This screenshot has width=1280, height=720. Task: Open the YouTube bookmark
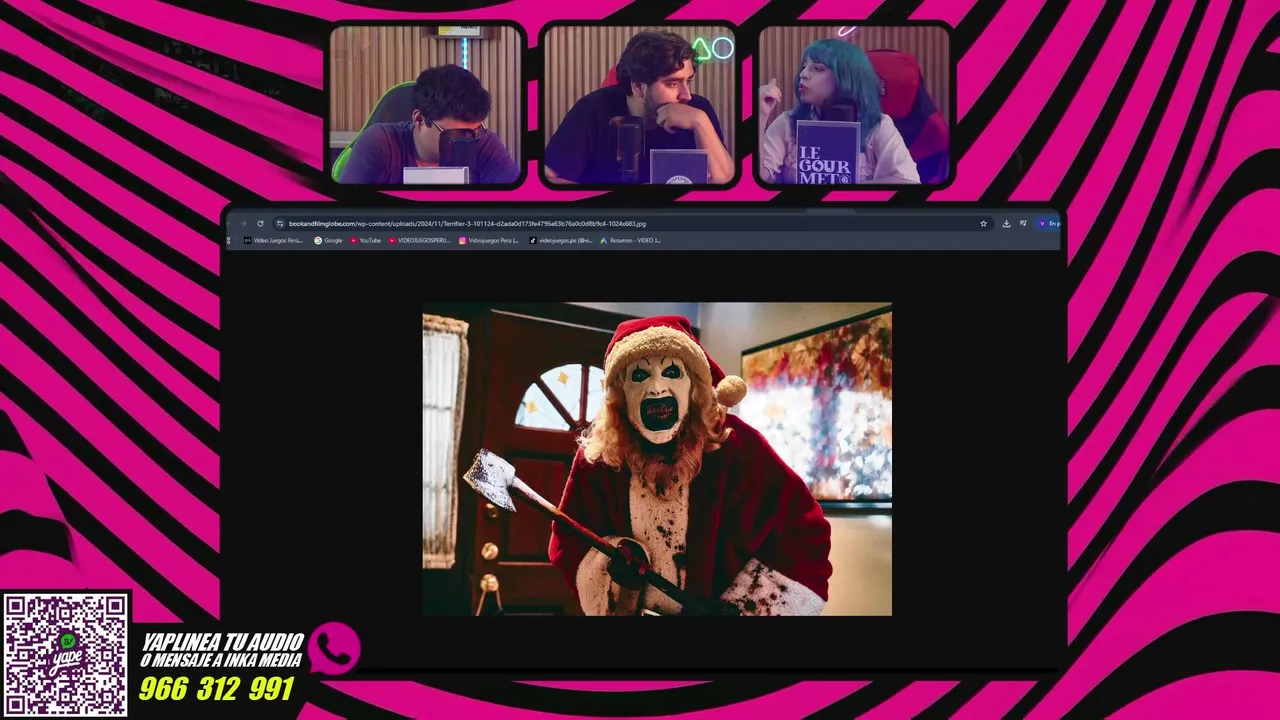(x=365, y=240)
